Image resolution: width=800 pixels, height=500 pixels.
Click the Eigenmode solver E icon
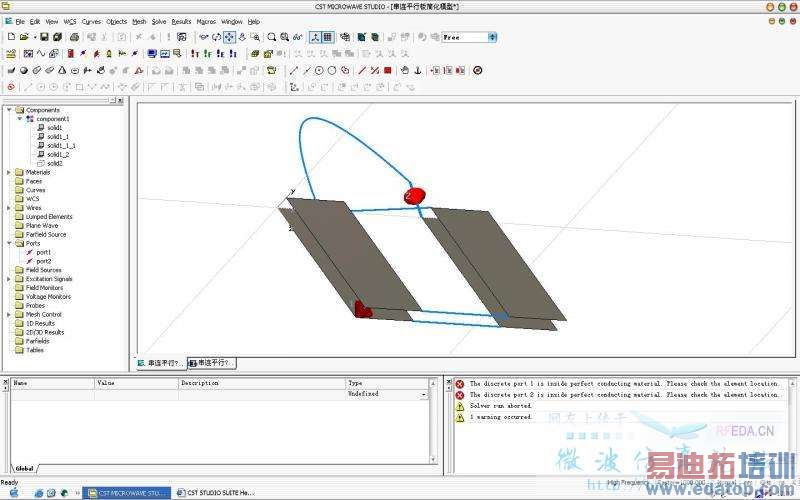(220, 54)
